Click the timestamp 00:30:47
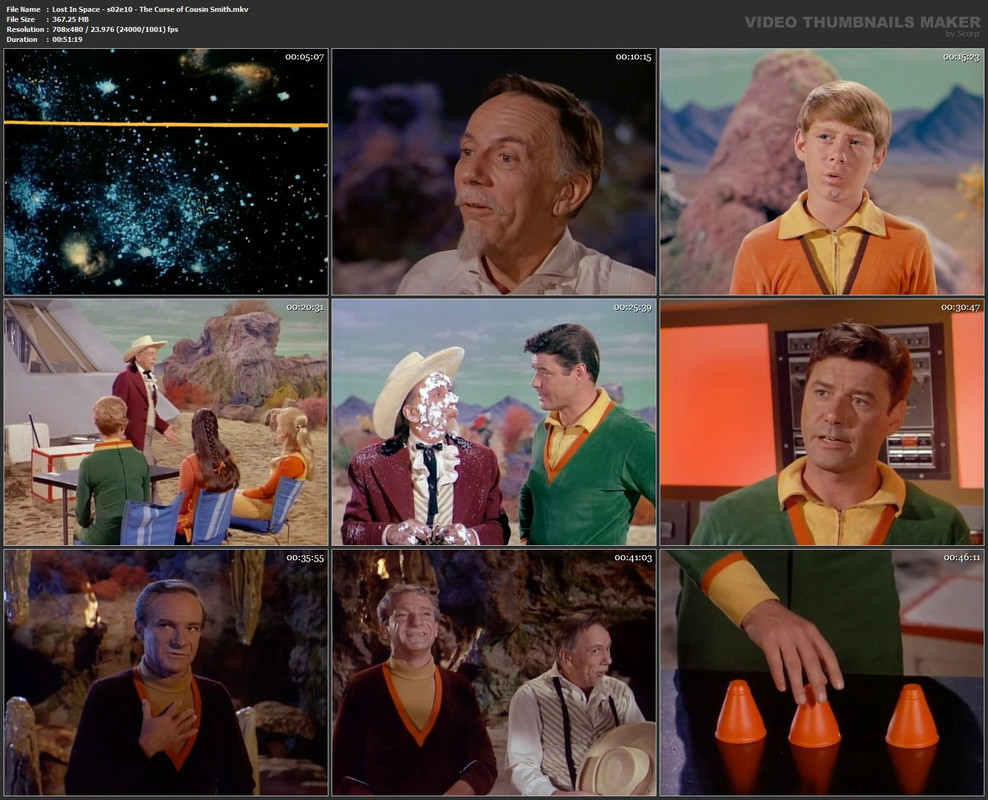The image size is (988, 800). 960,307
